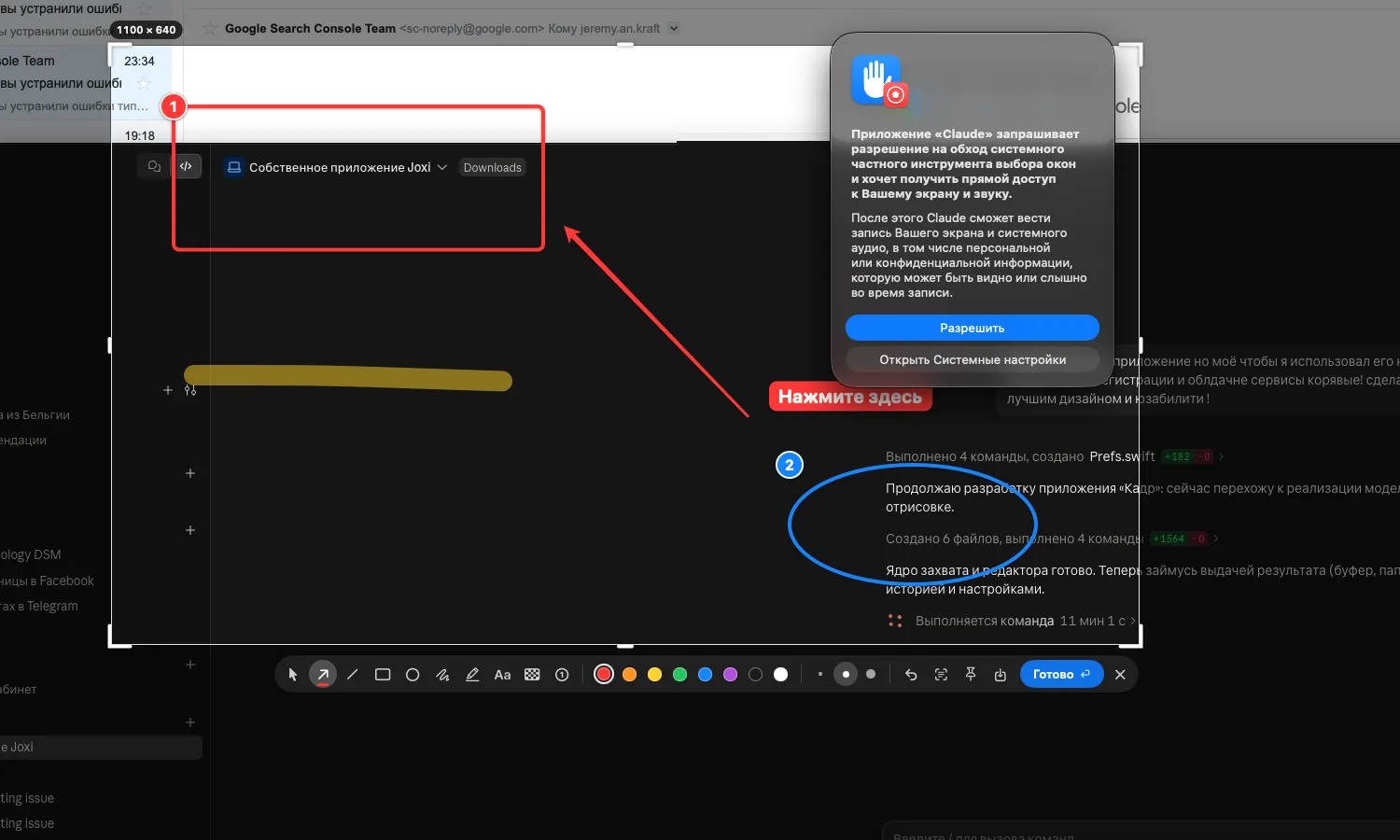The height and width of the screenshot is (840, 1400).
Task: Pick the orange color swatch
Action: 630,675
